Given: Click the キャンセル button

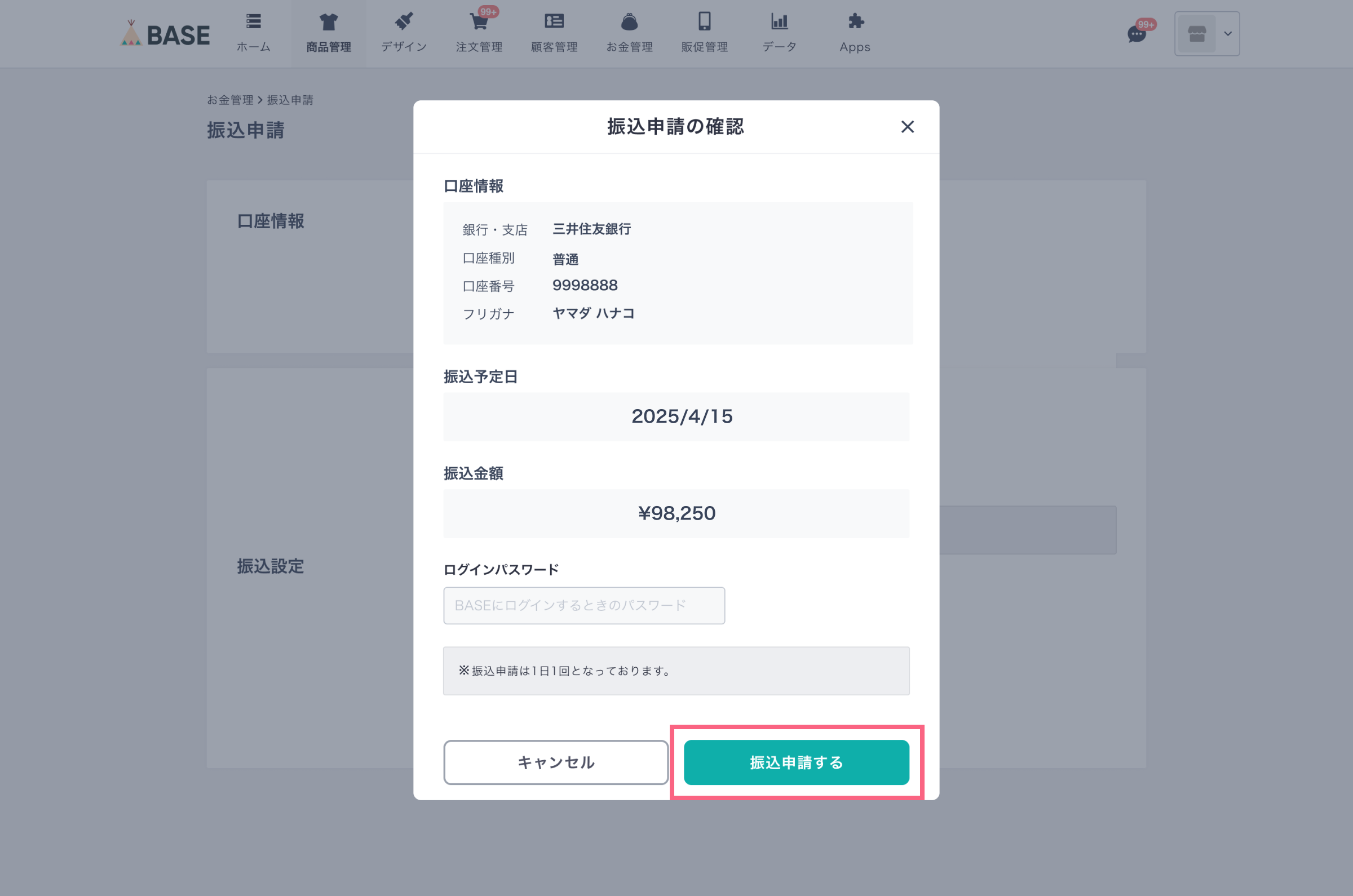Looking at the screenshot, I should 556,762.
